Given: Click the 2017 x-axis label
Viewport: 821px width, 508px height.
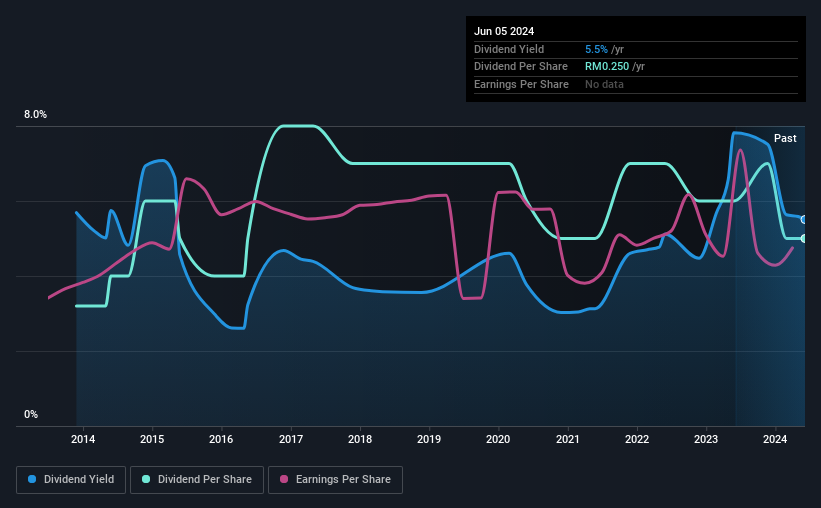Looking at the screenshot, I should pyautogui.click(x=291, y=439).
